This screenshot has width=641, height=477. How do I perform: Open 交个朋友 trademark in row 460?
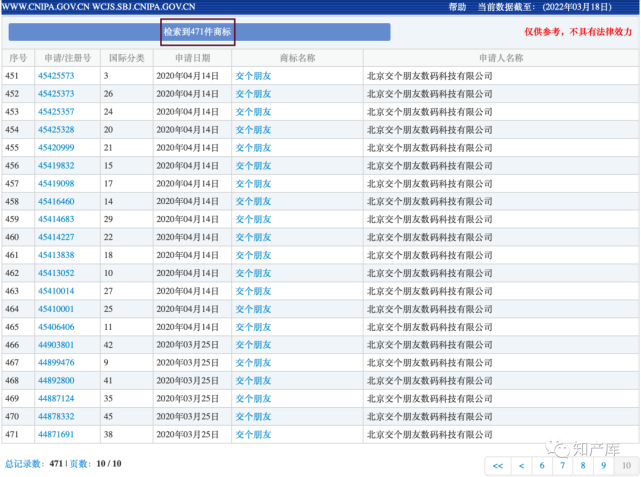pyautogui.click(x=253, y=237)
